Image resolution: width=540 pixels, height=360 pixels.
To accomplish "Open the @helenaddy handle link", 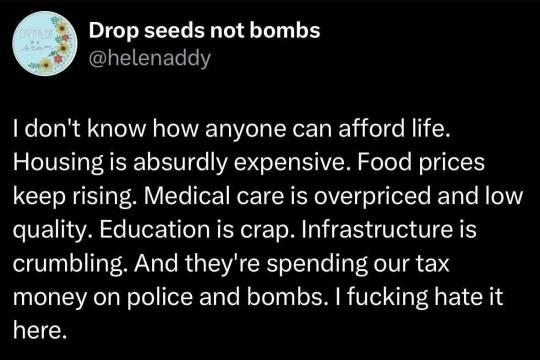I will pos(149,58).
